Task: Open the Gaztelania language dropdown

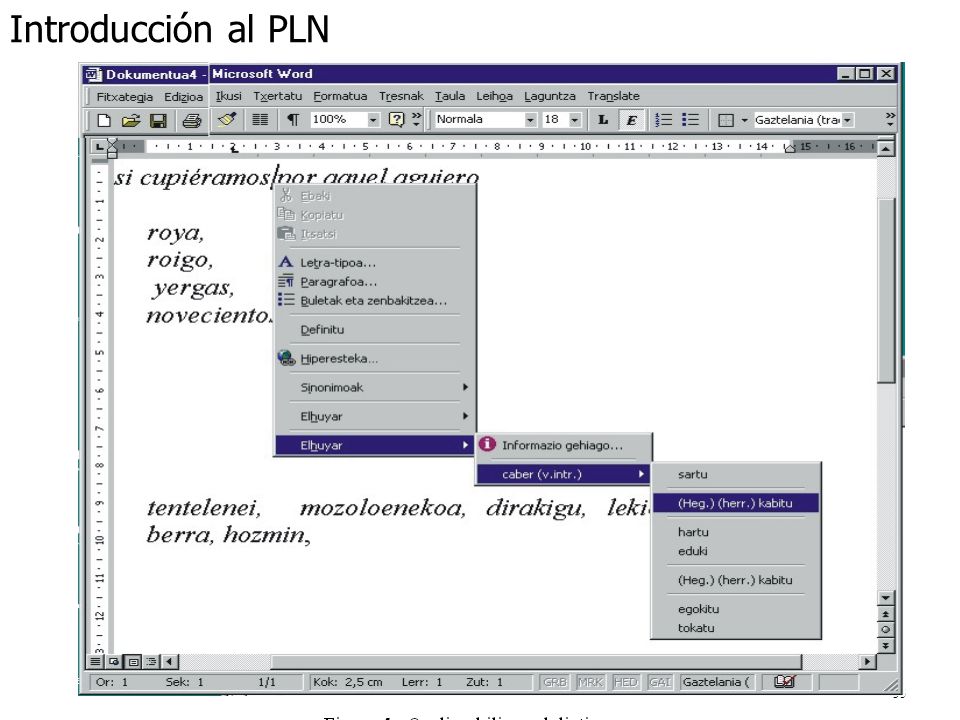Action: pyautogui.click(x=847, y=120)
